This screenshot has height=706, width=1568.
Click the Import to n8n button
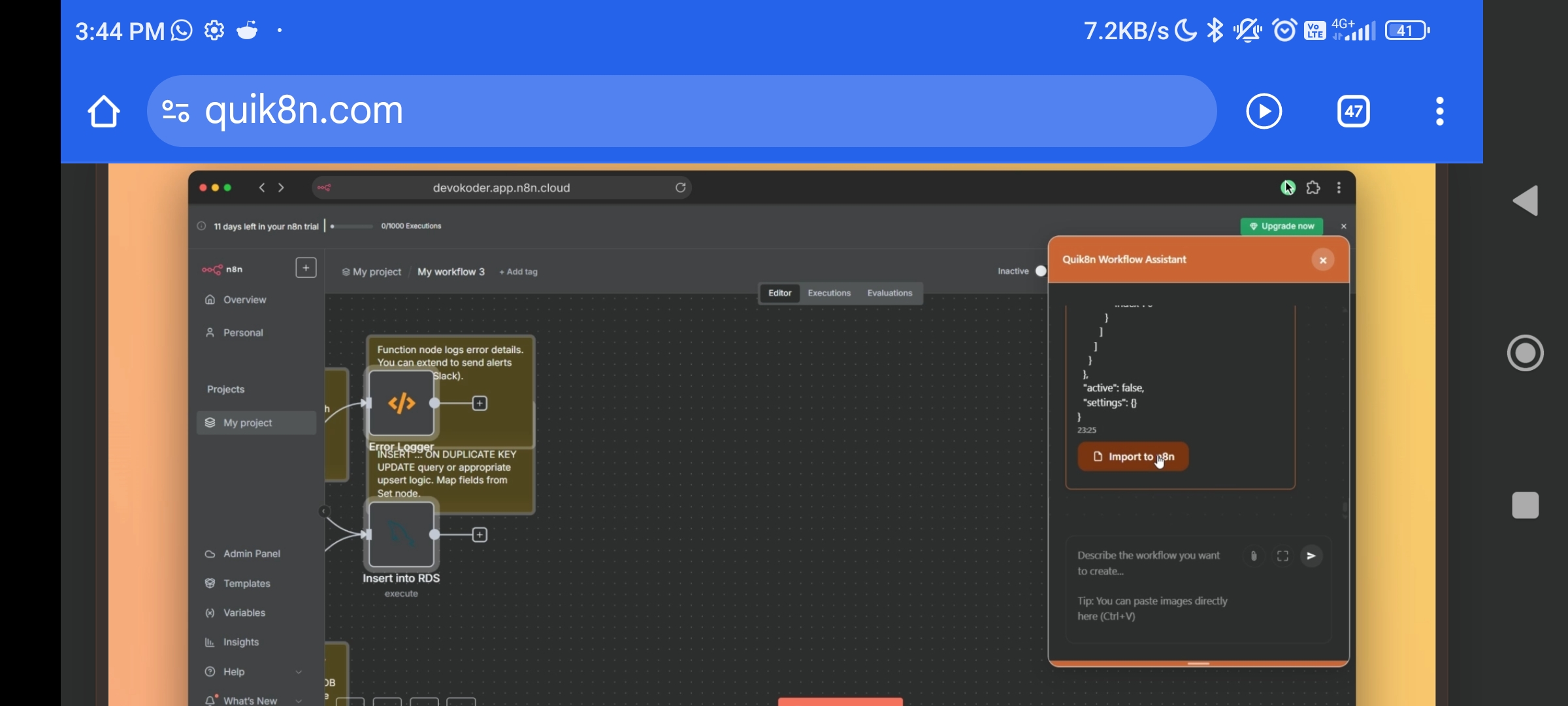pos(1133,456)
